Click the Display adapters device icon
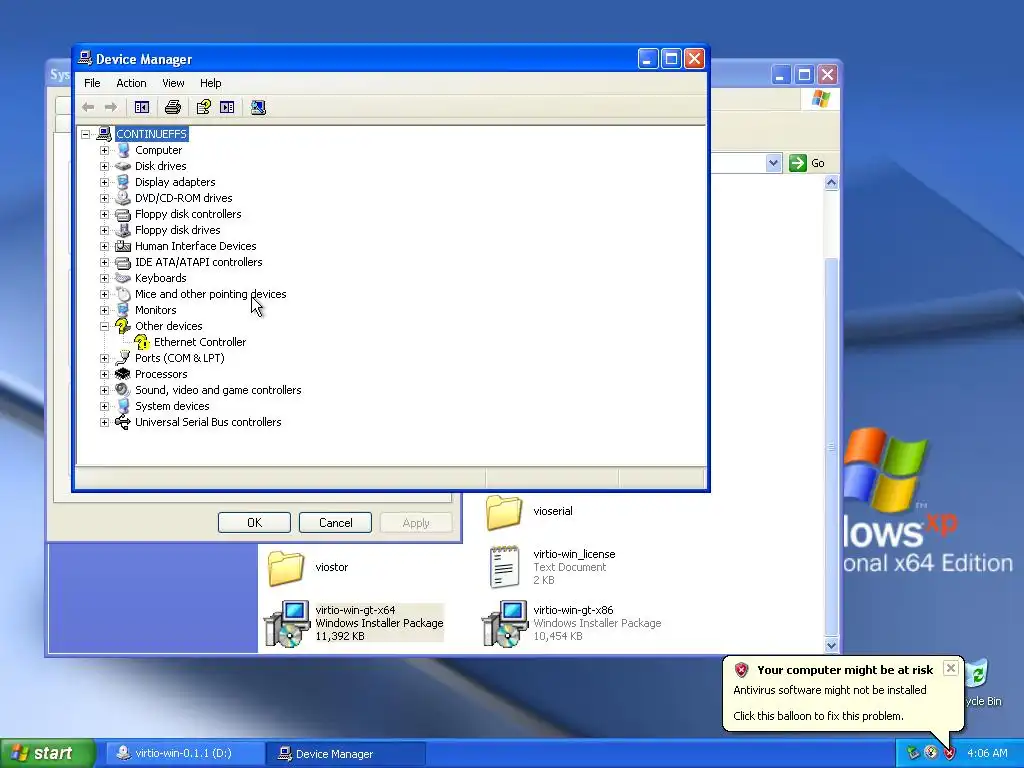The width and height of the screenshot is (1024, 768). click(x=123, y=182)
